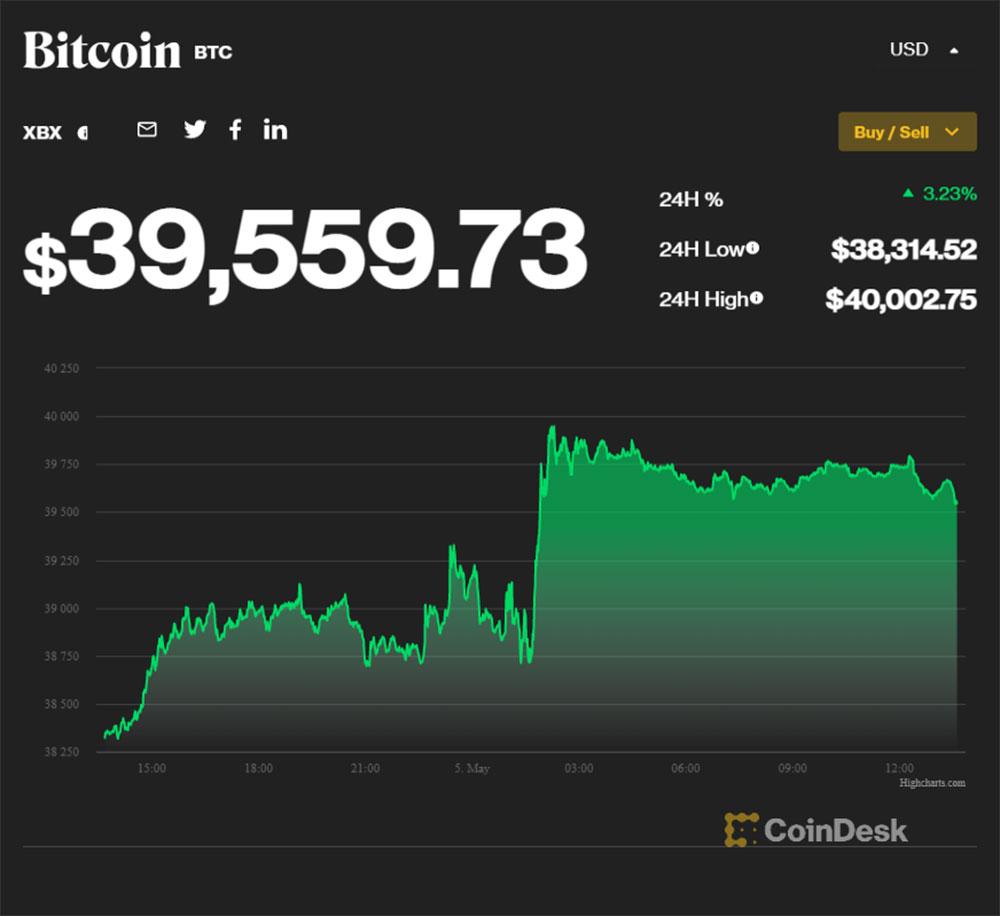The image size is (1000, 916).
Task: Open the USD currency dropdown
Action: pyautogui.click(x=923, y=49)
